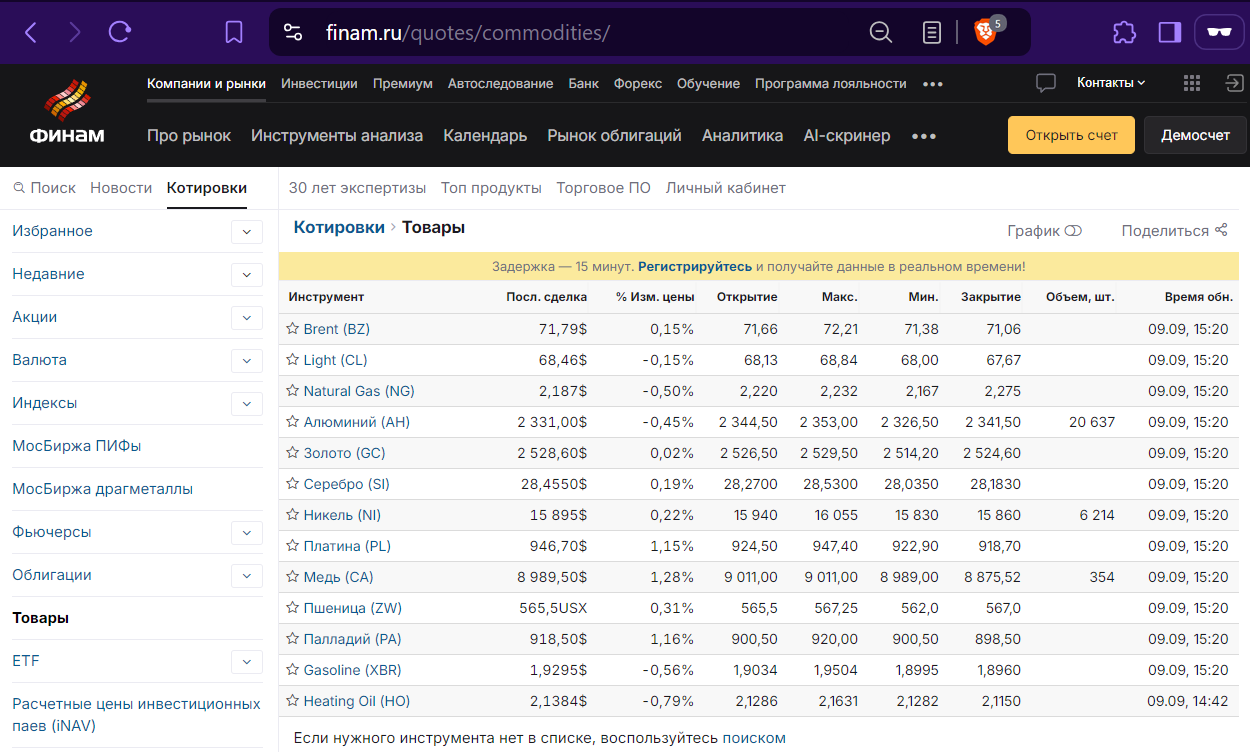Open the Рынок облигаций menu item
The height and width of the screenshot is (752, 1250).
tap(614, 136)
